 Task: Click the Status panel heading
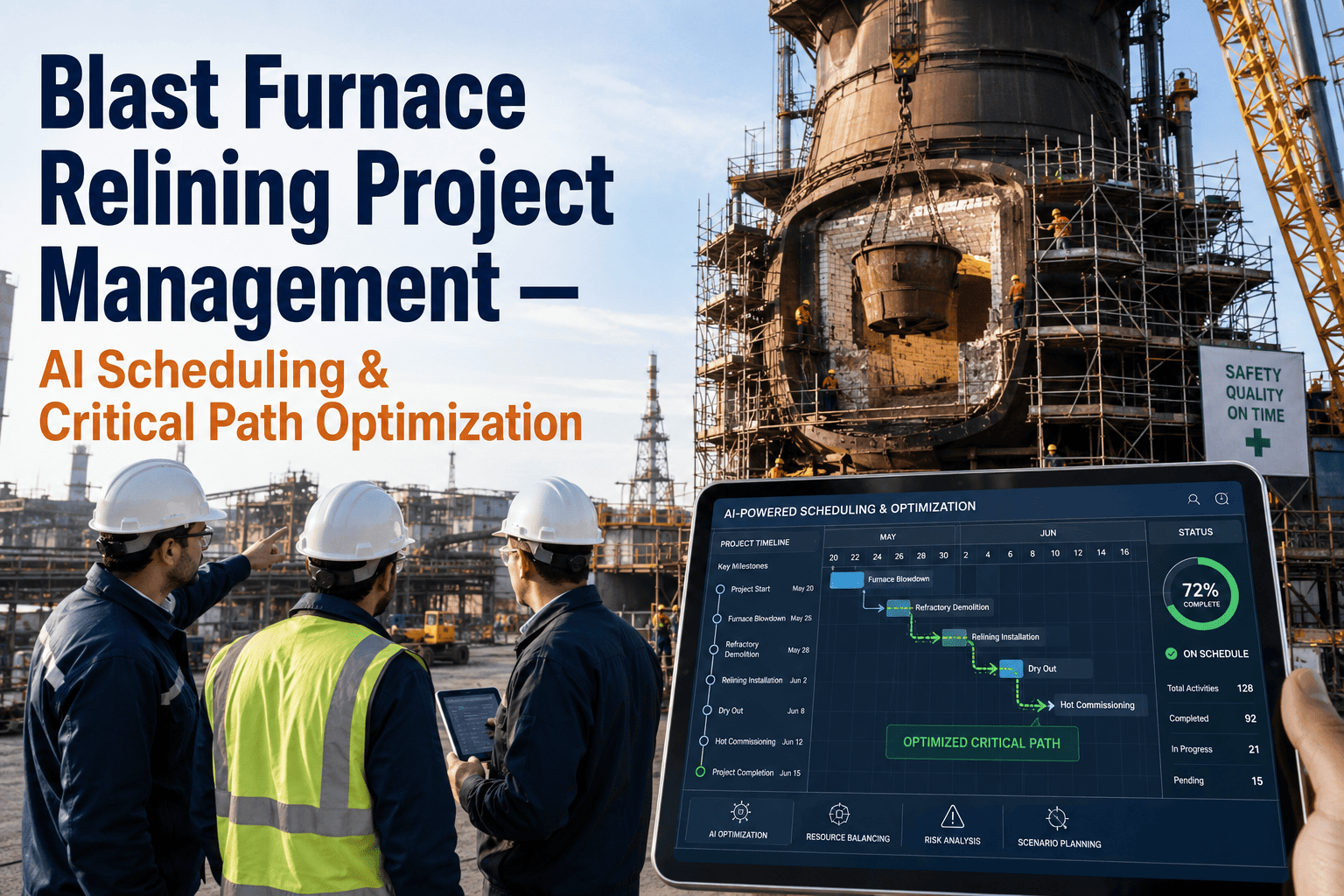click(1195, 532)
